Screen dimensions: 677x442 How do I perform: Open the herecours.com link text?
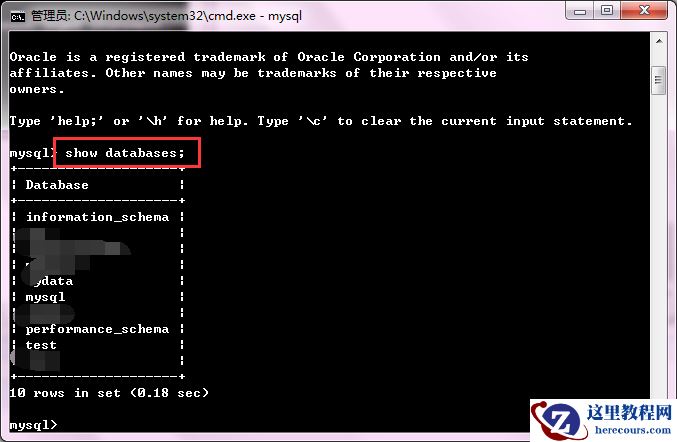[632, 430]
